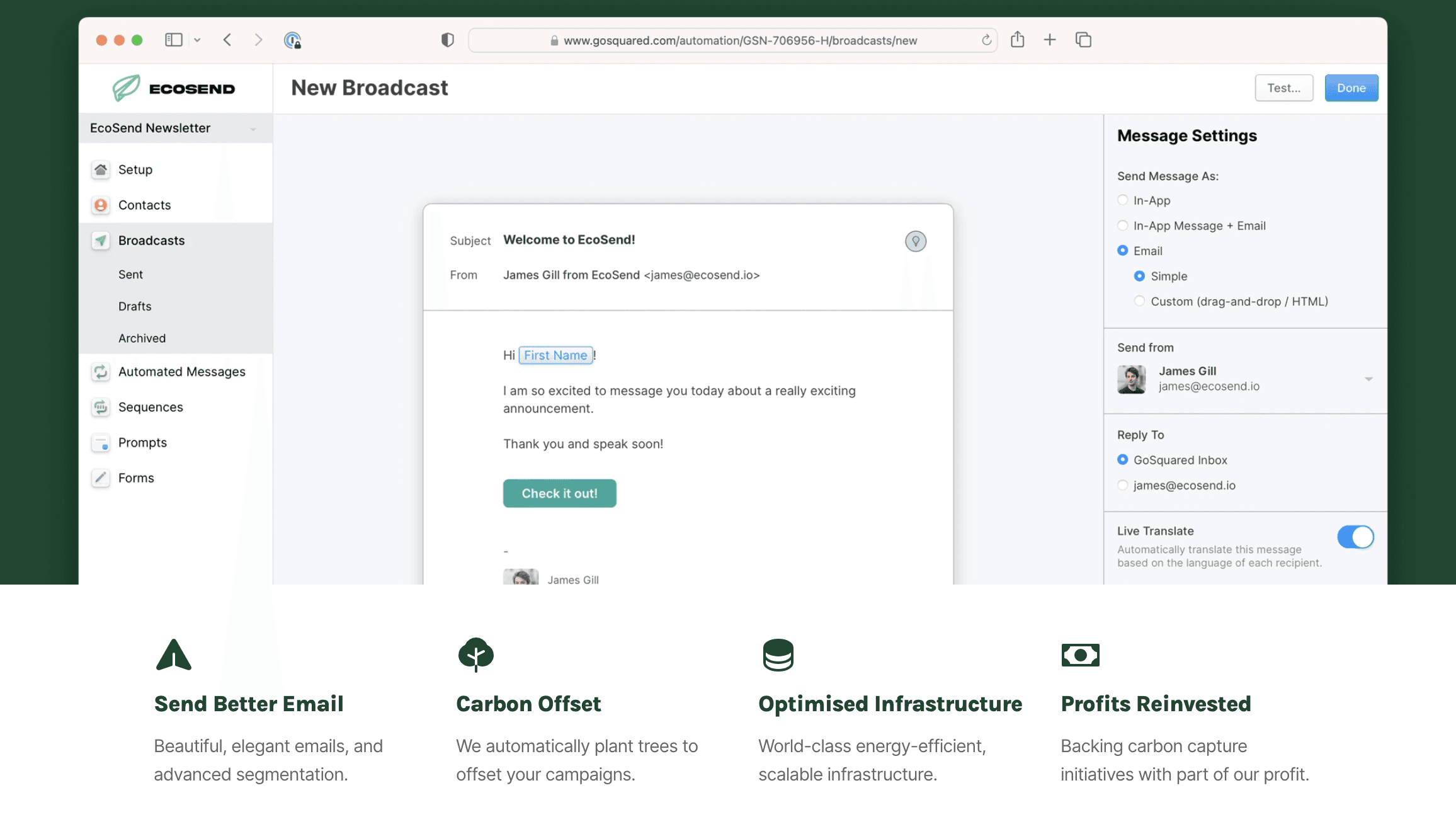Viewport: 1456px width, 829px height.
Task: Click the Test... button
Action: 1283,88
